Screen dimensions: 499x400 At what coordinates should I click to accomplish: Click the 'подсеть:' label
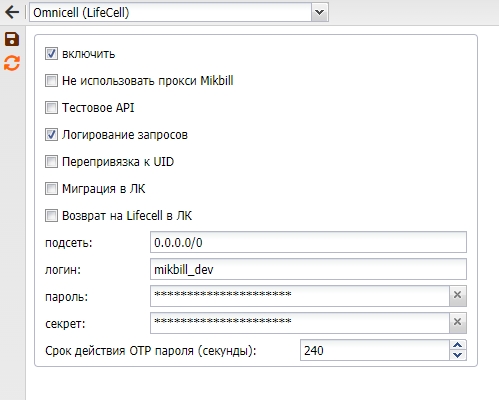[69, 243]
